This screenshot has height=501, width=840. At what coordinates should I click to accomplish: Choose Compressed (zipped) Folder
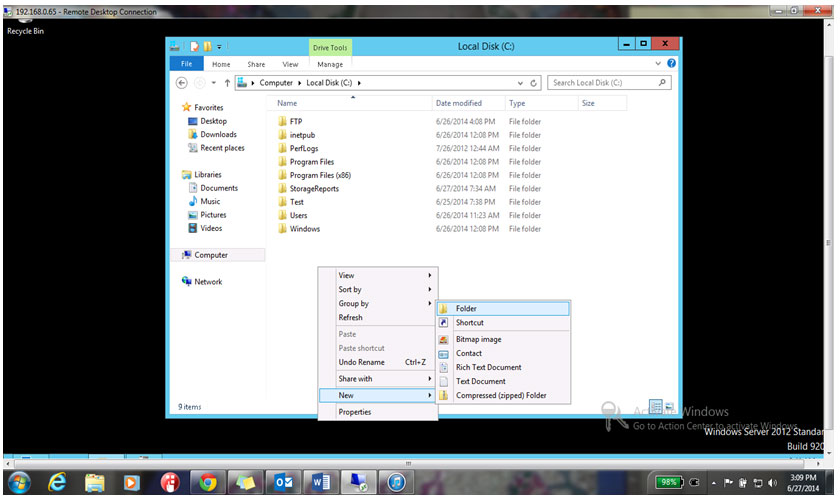click(x=503, y=395)
